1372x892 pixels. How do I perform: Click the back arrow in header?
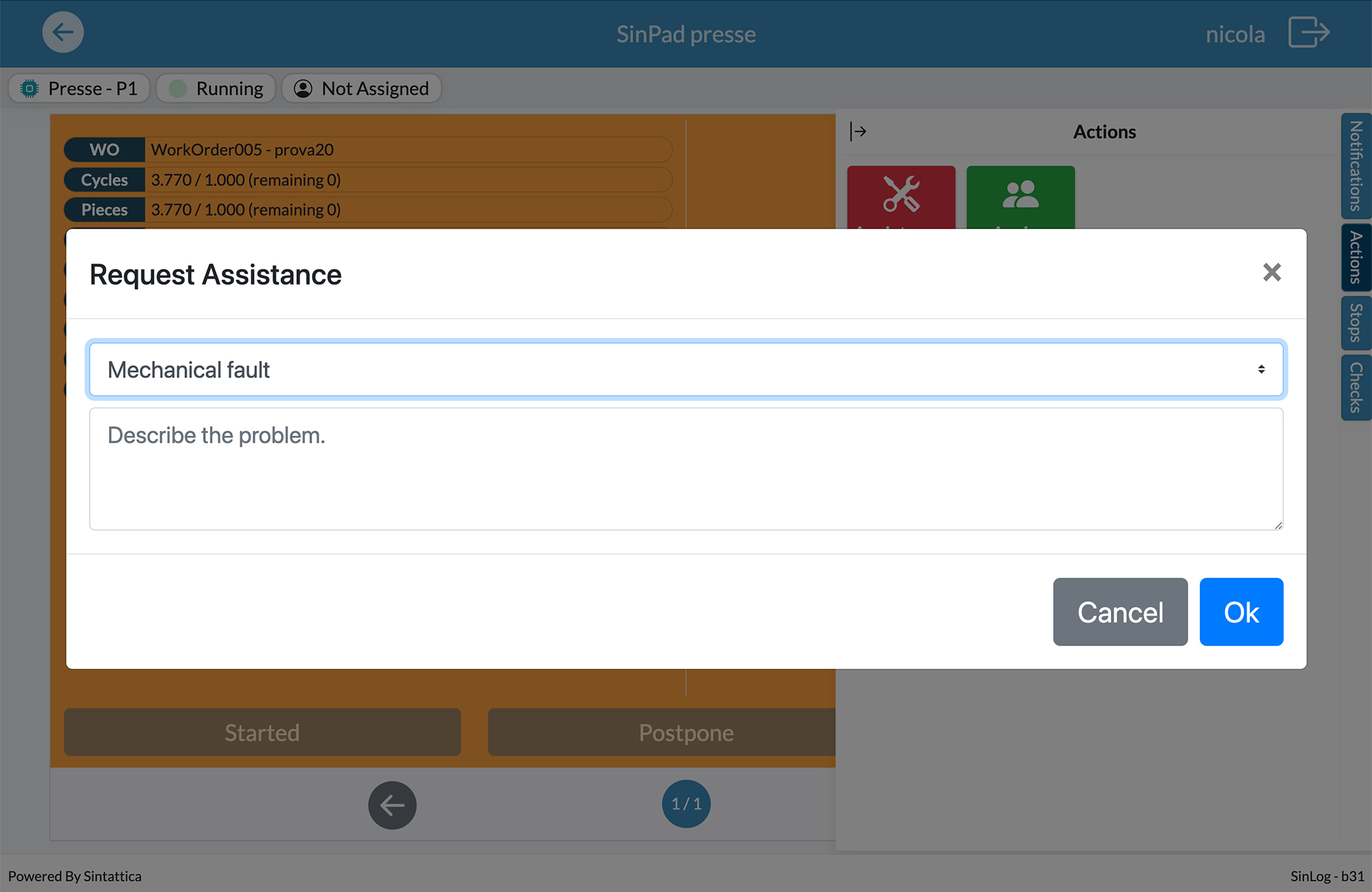click(63, 32)
